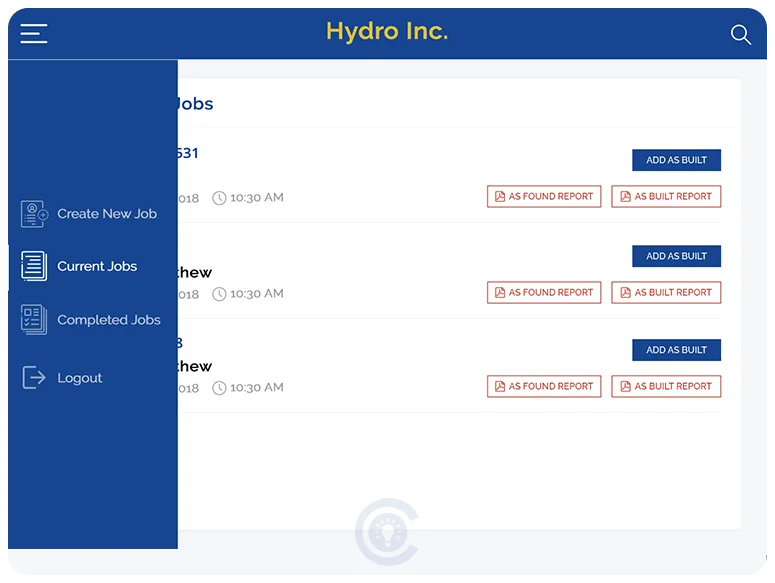Open search with the magnifier icon

point(740,35)
